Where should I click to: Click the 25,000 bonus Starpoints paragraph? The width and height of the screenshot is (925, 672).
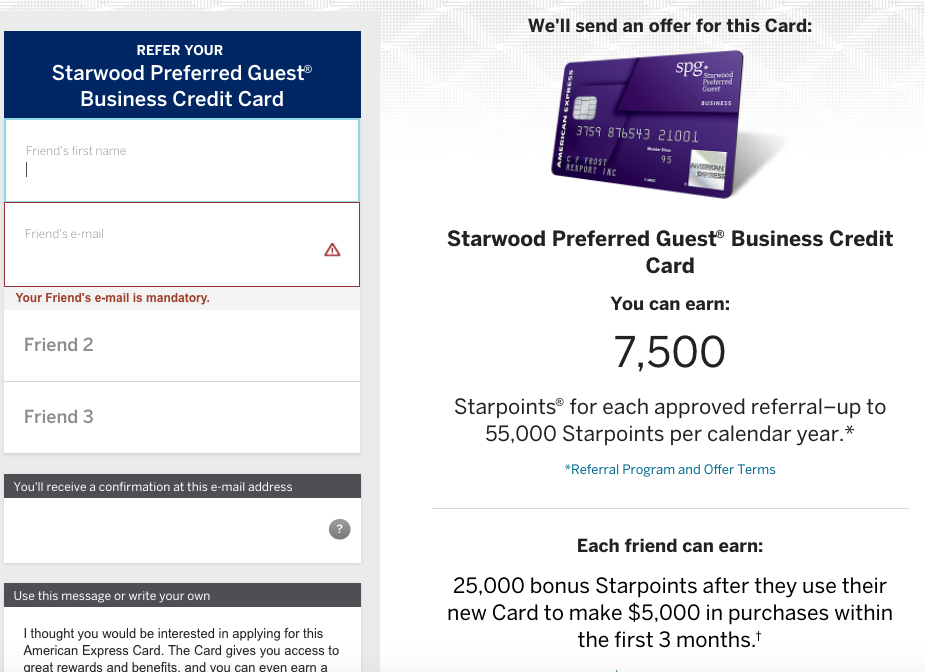tap(670, 612)
